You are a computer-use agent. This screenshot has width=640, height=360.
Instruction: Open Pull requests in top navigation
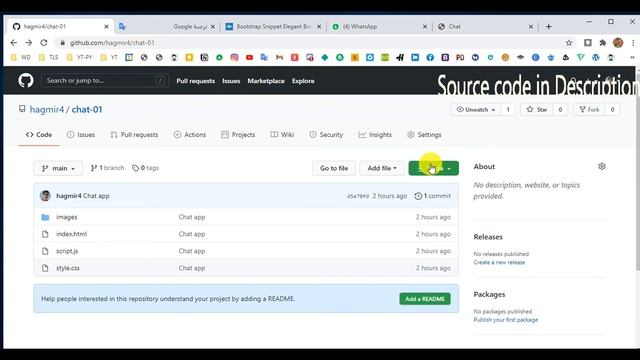(196, 81)
